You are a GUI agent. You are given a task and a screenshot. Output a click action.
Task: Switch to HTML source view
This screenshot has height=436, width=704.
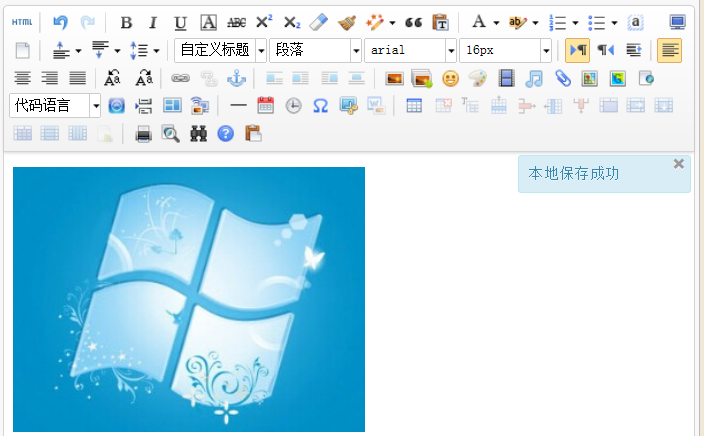point(22,22)
